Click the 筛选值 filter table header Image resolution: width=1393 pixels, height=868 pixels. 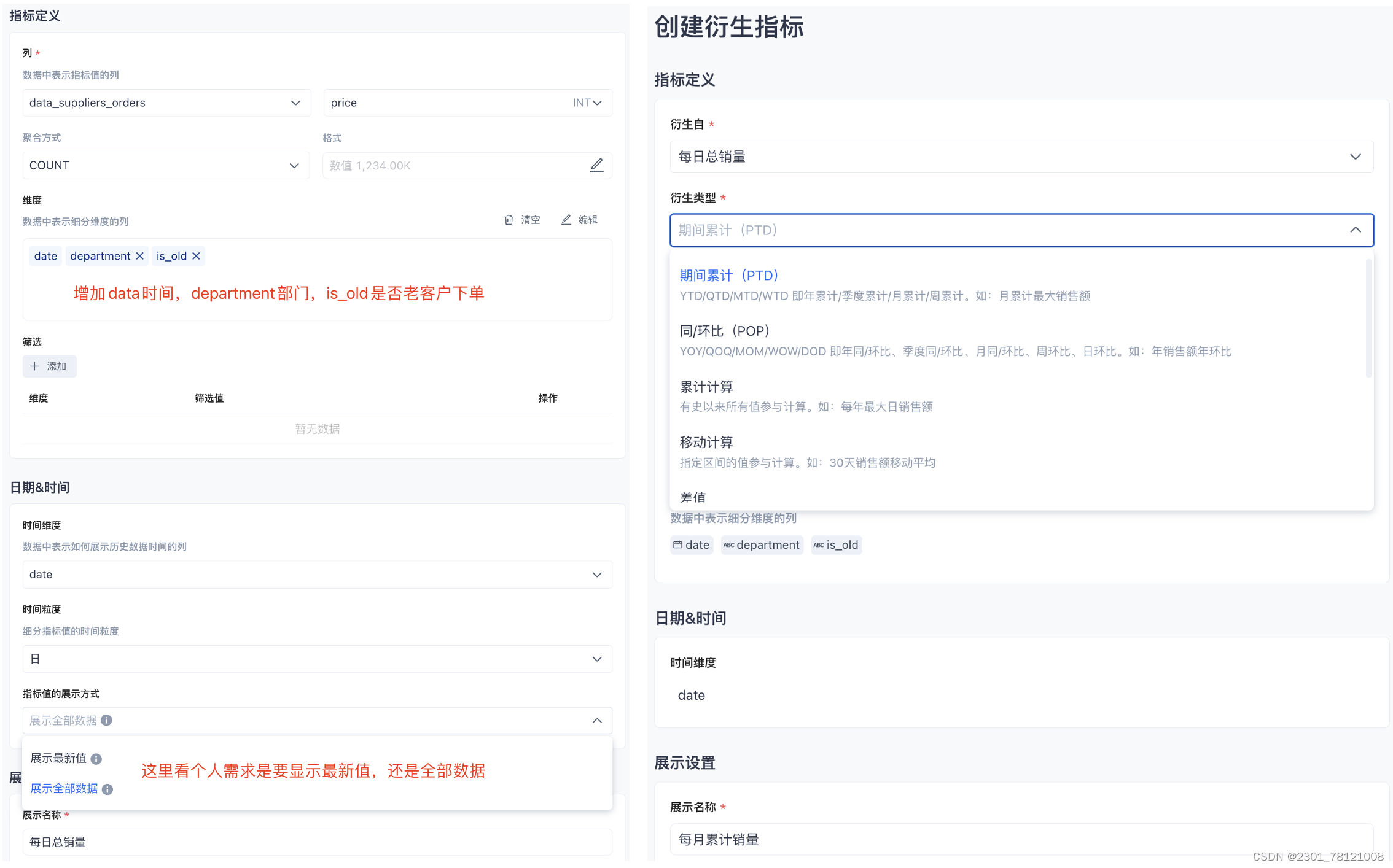pos(209,398)
